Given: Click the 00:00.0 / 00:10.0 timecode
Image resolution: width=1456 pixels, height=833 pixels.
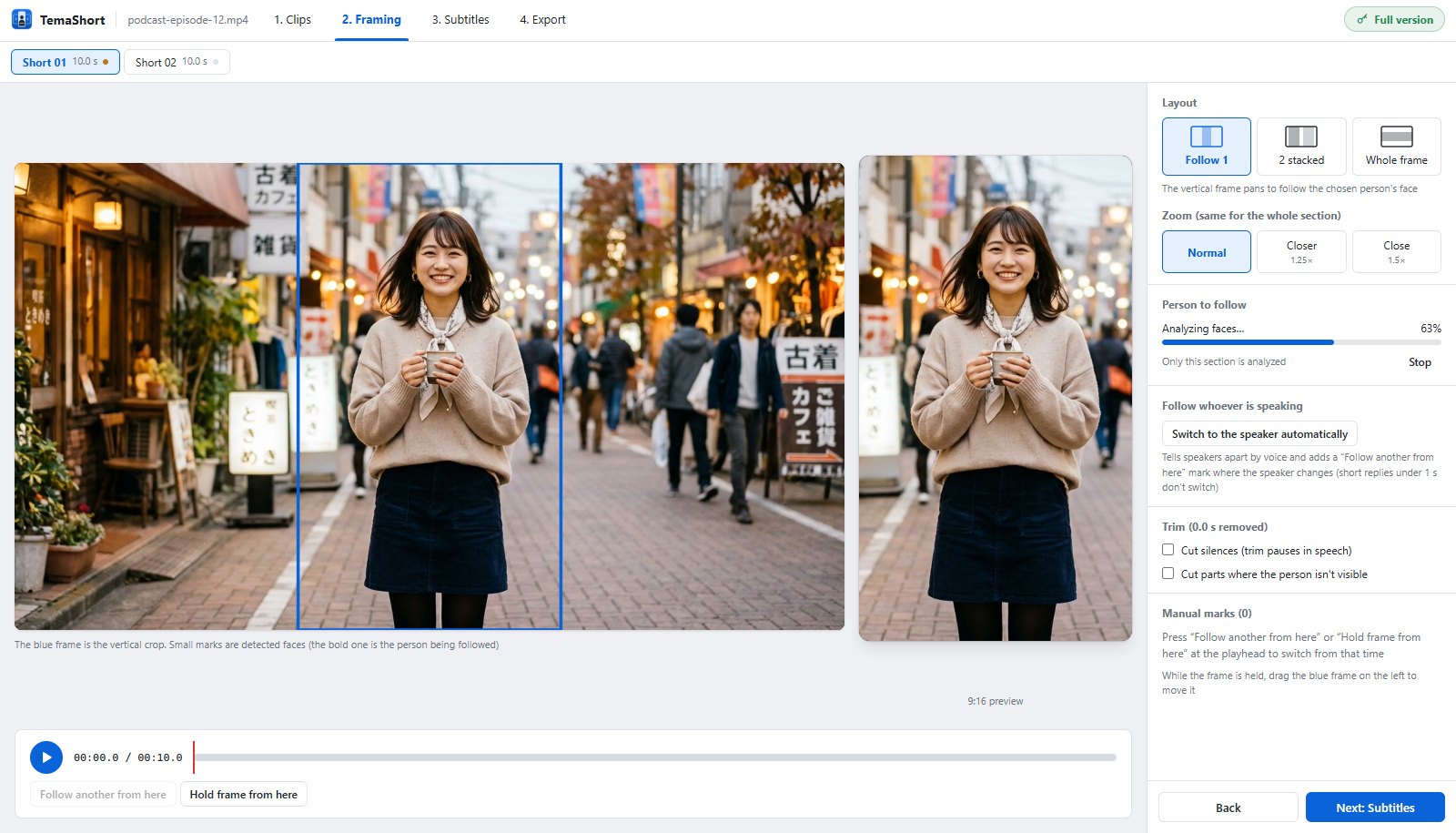Looking at the screenshot, I should [128, 757].
